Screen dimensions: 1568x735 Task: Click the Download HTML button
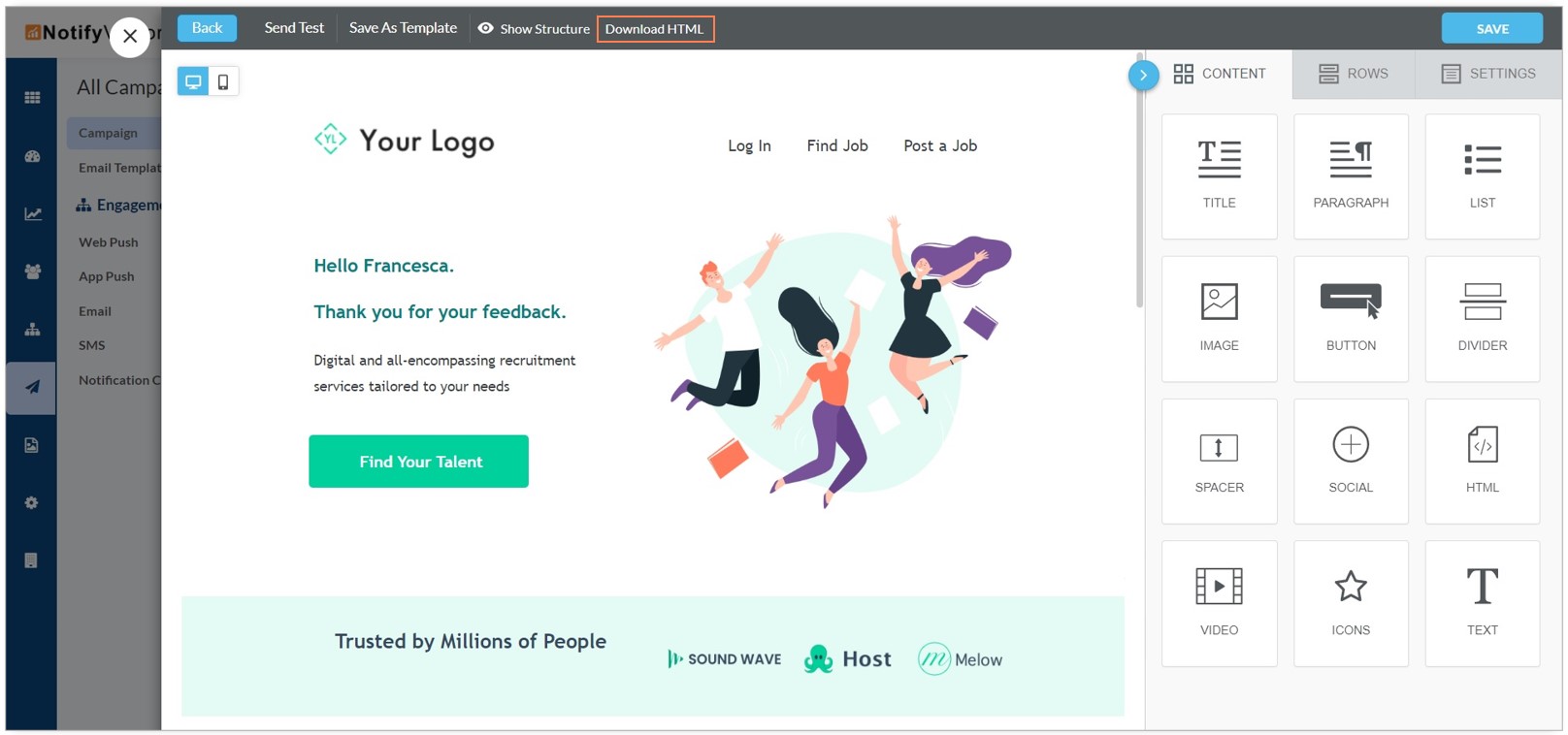655,29
